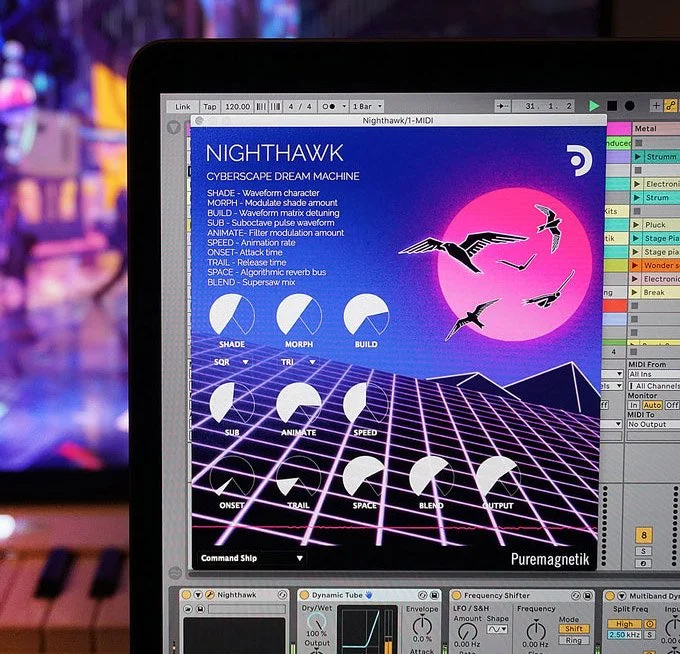Click the BUILD knob in Nighthawk
This screenshot has width=680, height=654.
(366, 315)
